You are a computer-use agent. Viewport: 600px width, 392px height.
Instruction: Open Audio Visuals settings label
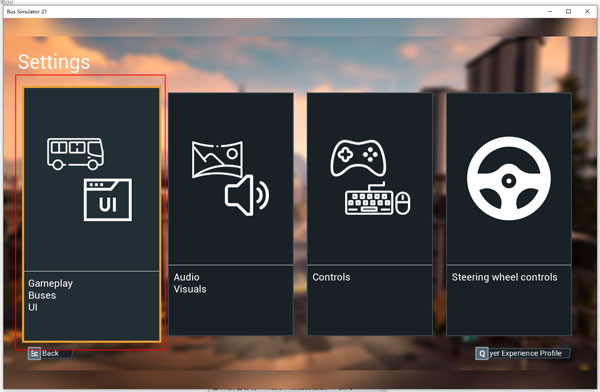tap(190, 283)
